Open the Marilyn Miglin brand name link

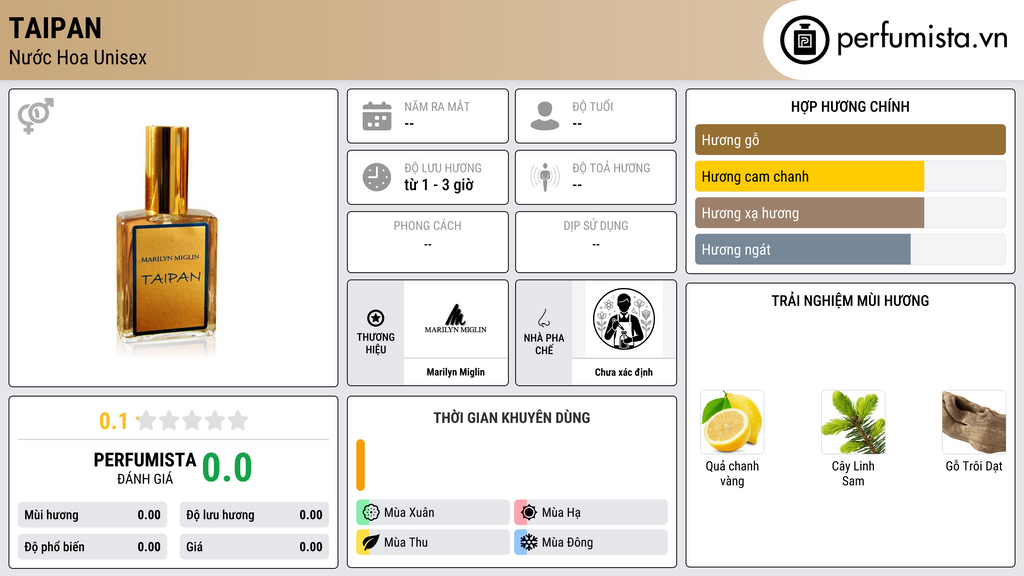pos(455,372)
